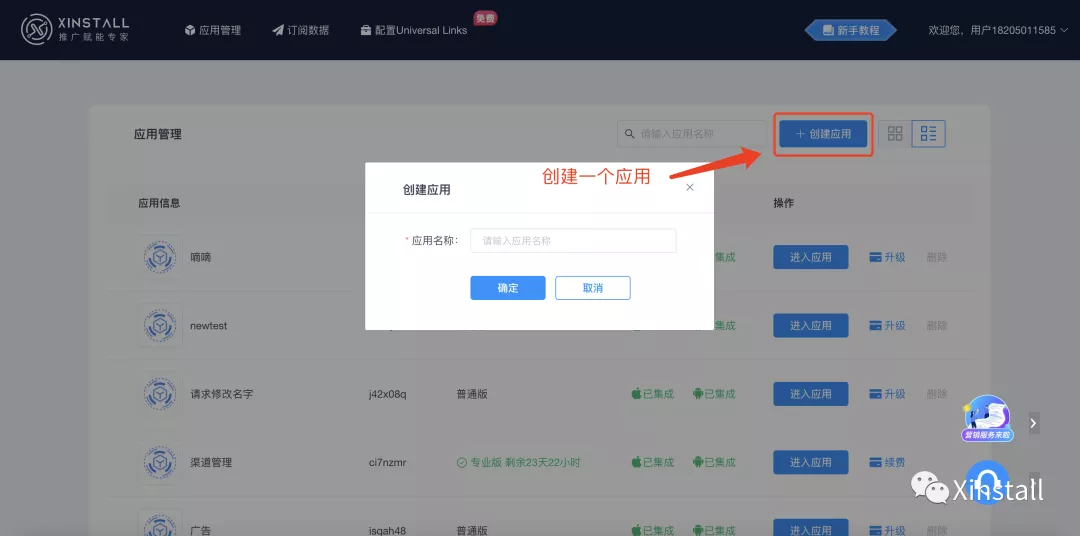1080x536 pixels.
Task: Expand the user account dropdown
Action: 998,30
